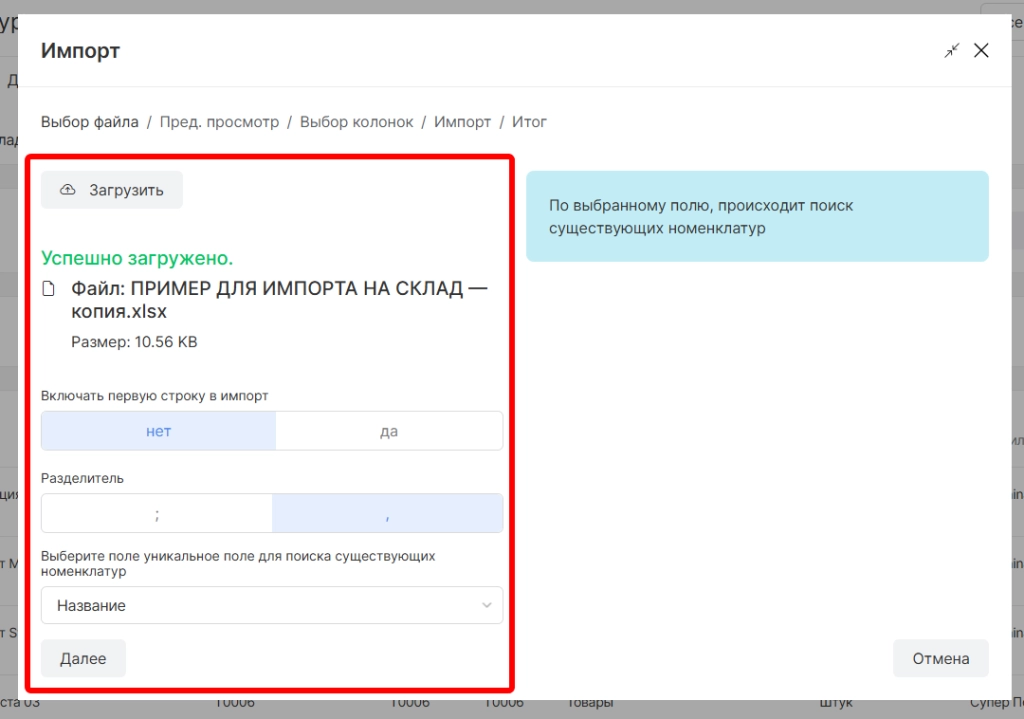Choose semicolon as the Разделитель

[x=157, y=513]
